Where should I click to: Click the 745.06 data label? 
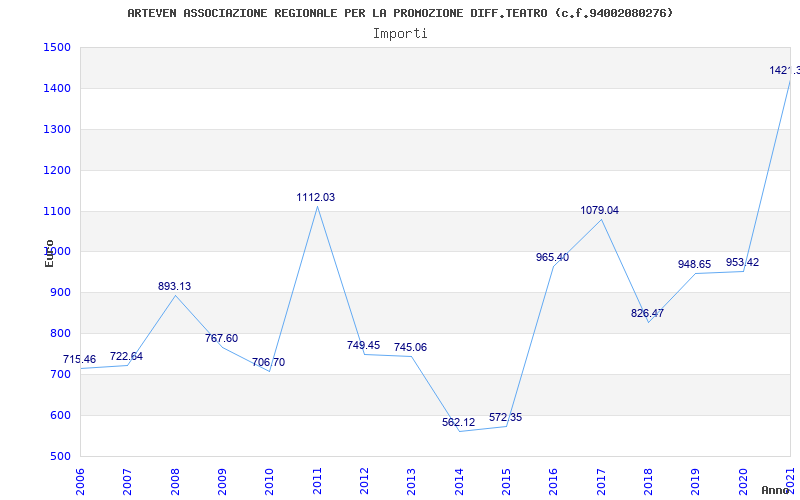point(410,347)
